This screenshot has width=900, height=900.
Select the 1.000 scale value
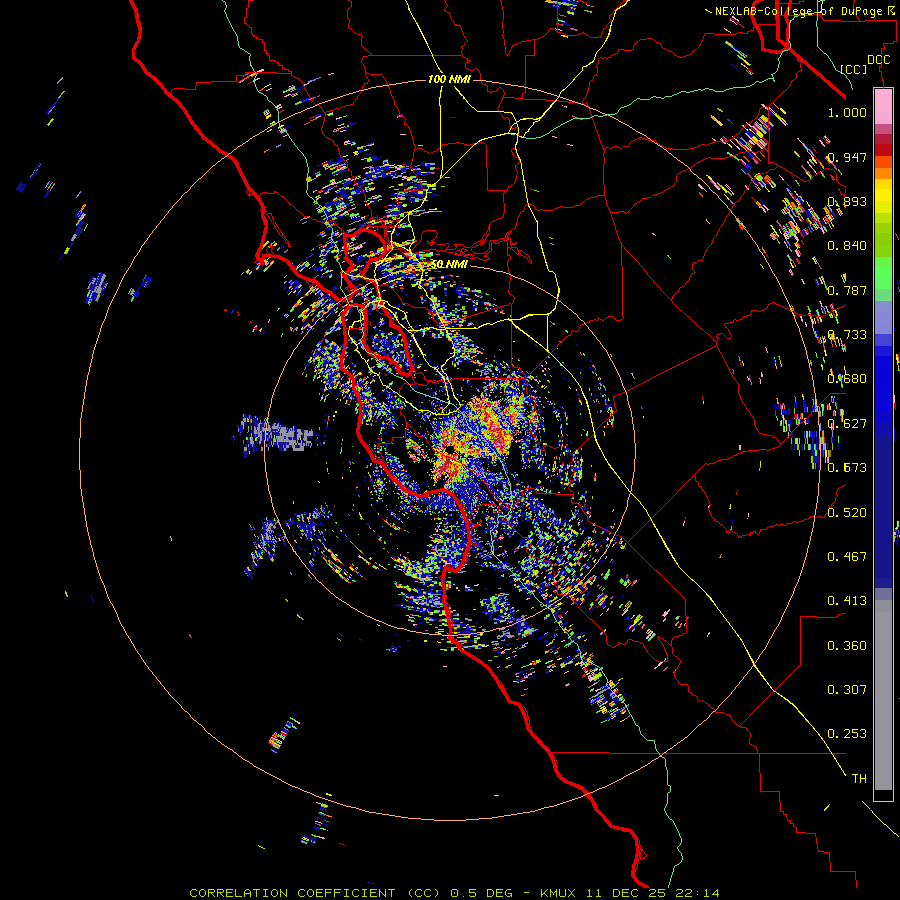[x=847, y=112]
